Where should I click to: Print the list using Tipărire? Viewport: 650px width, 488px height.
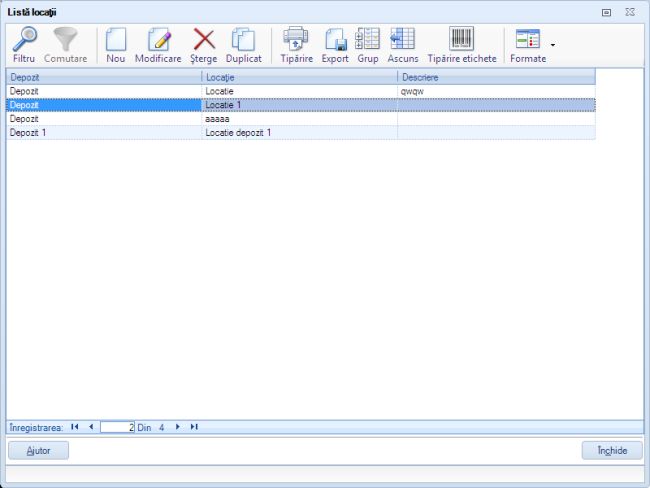[x=295, y=45]
